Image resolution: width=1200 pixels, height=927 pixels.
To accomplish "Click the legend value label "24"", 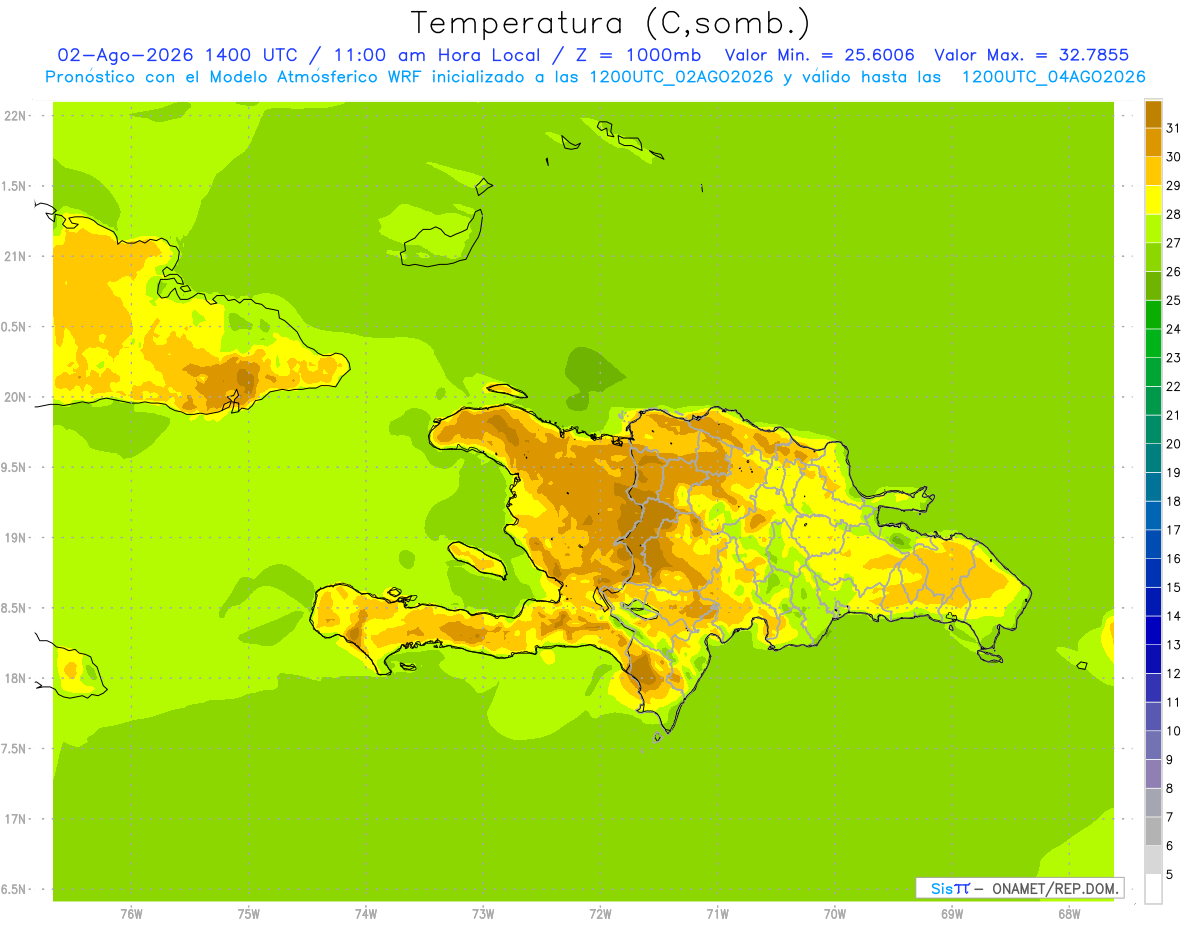I will [x=1173, y=329].
